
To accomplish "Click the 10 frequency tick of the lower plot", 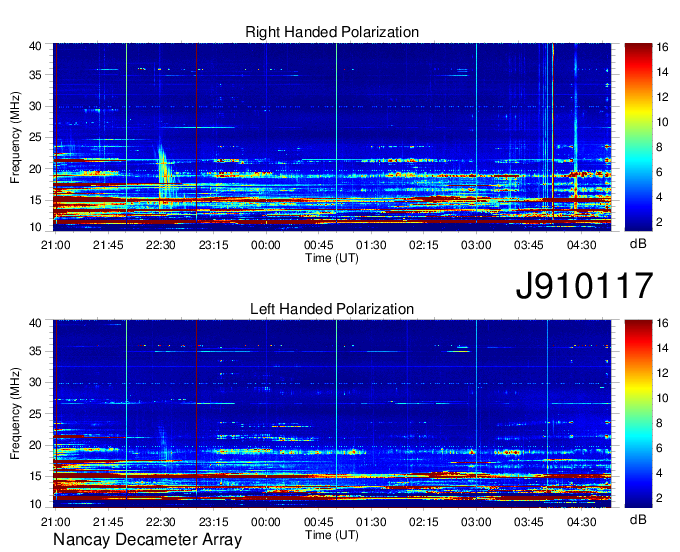I will tap(35, 504).
